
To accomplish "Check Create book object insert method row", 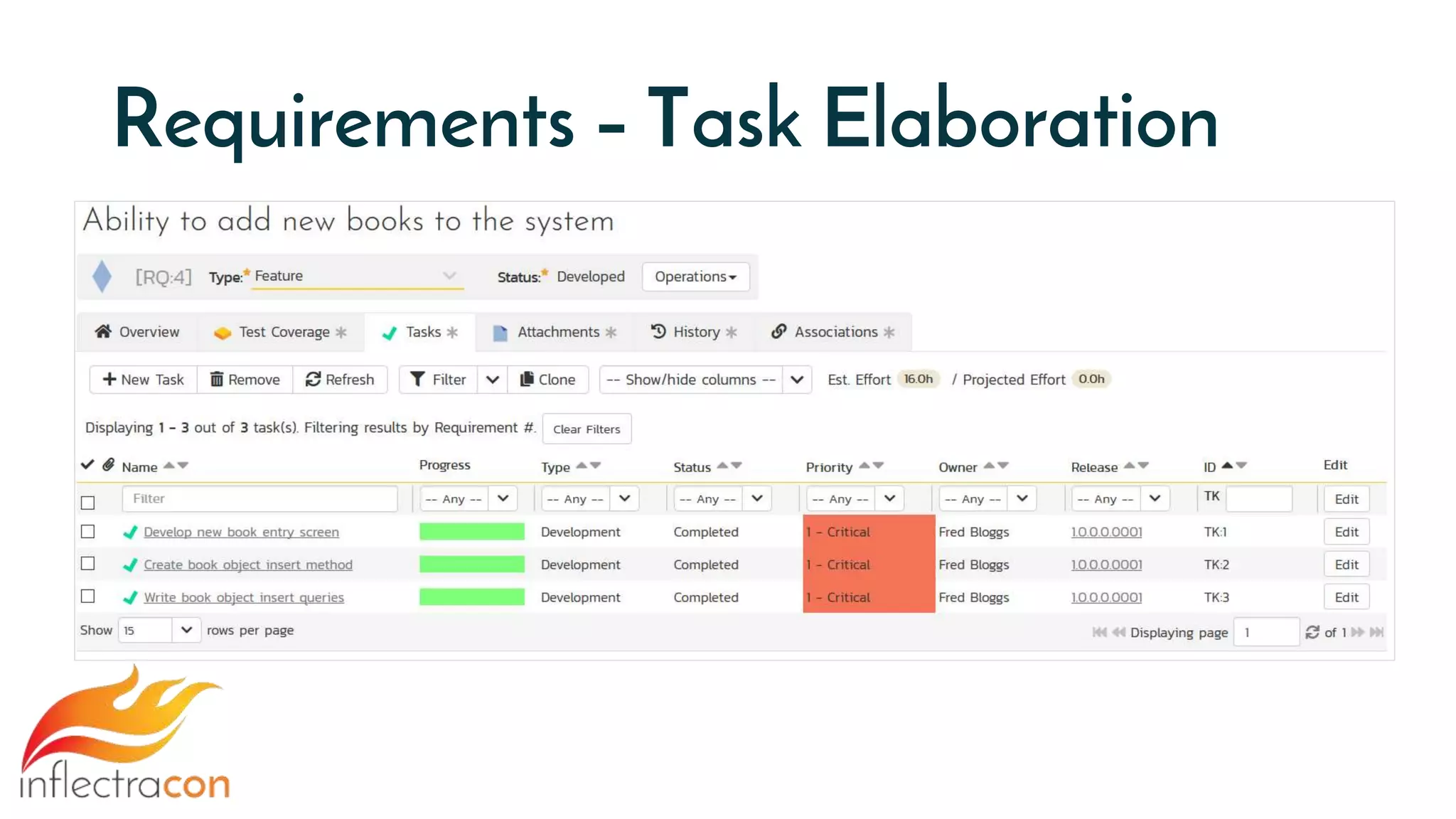I will click(x=87, y=563).
